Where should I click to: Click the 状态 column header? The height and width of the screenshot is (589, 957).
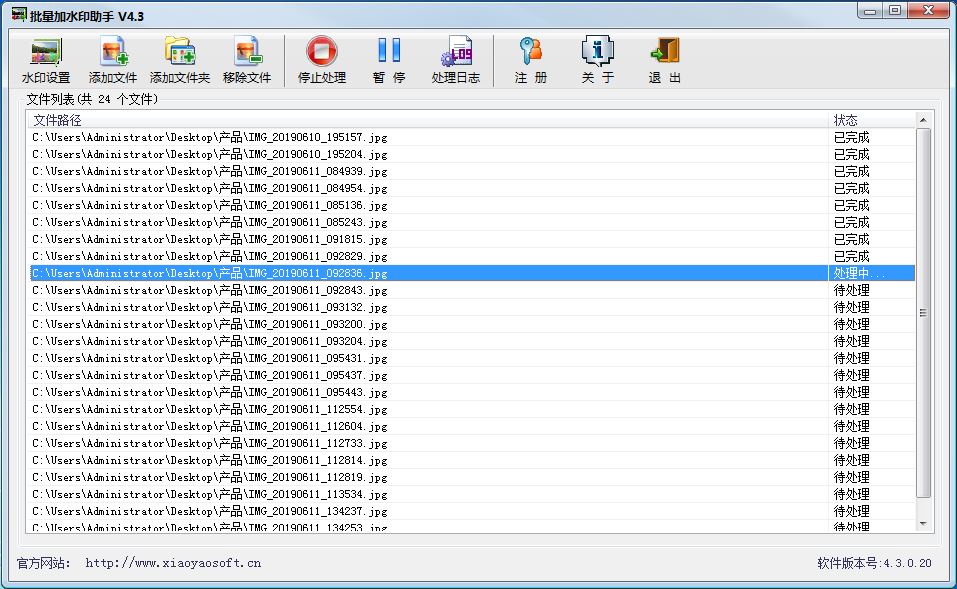pos(872,120)
